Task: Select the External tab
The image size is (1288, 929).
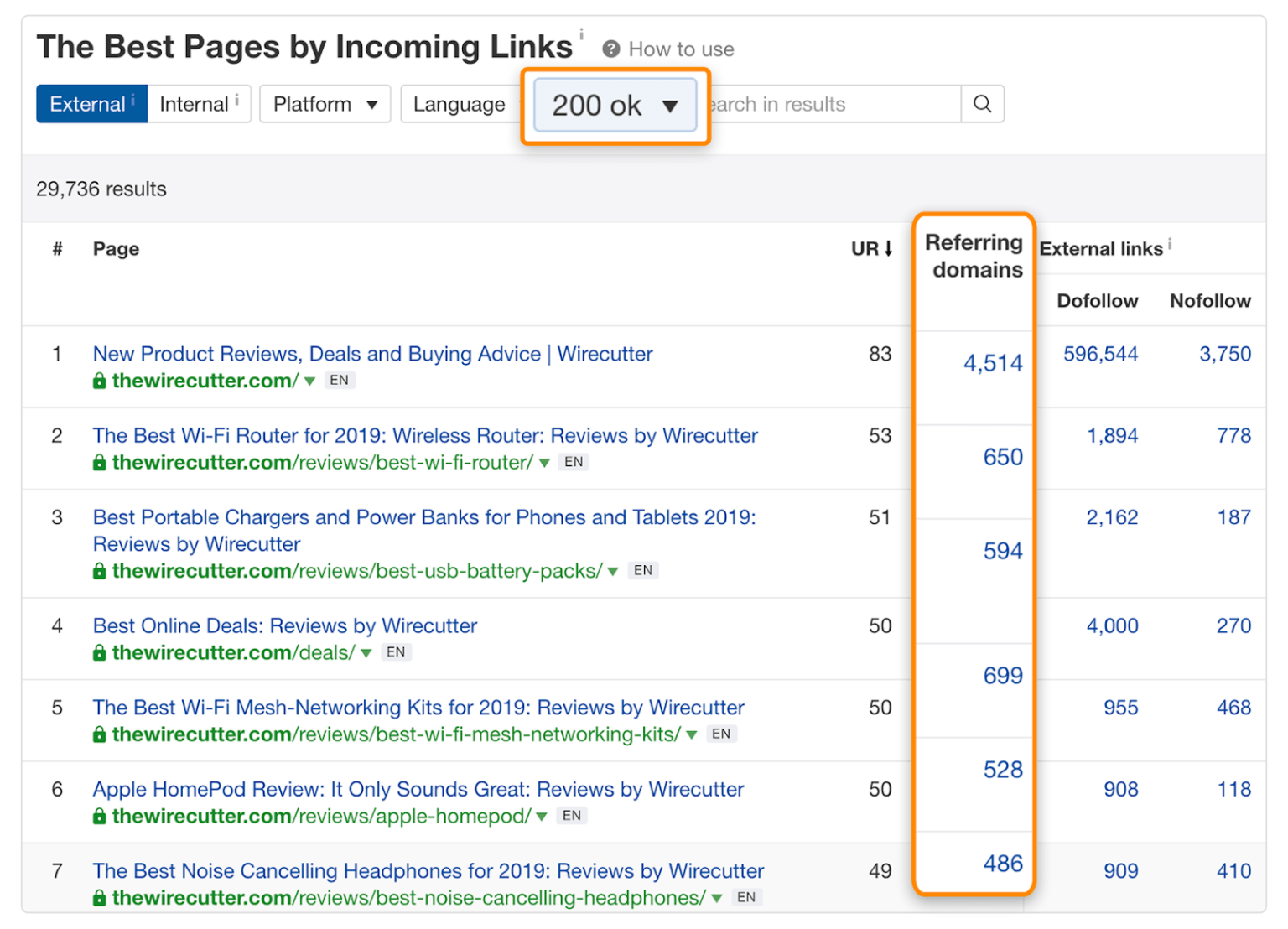Action: click(86, 104)
